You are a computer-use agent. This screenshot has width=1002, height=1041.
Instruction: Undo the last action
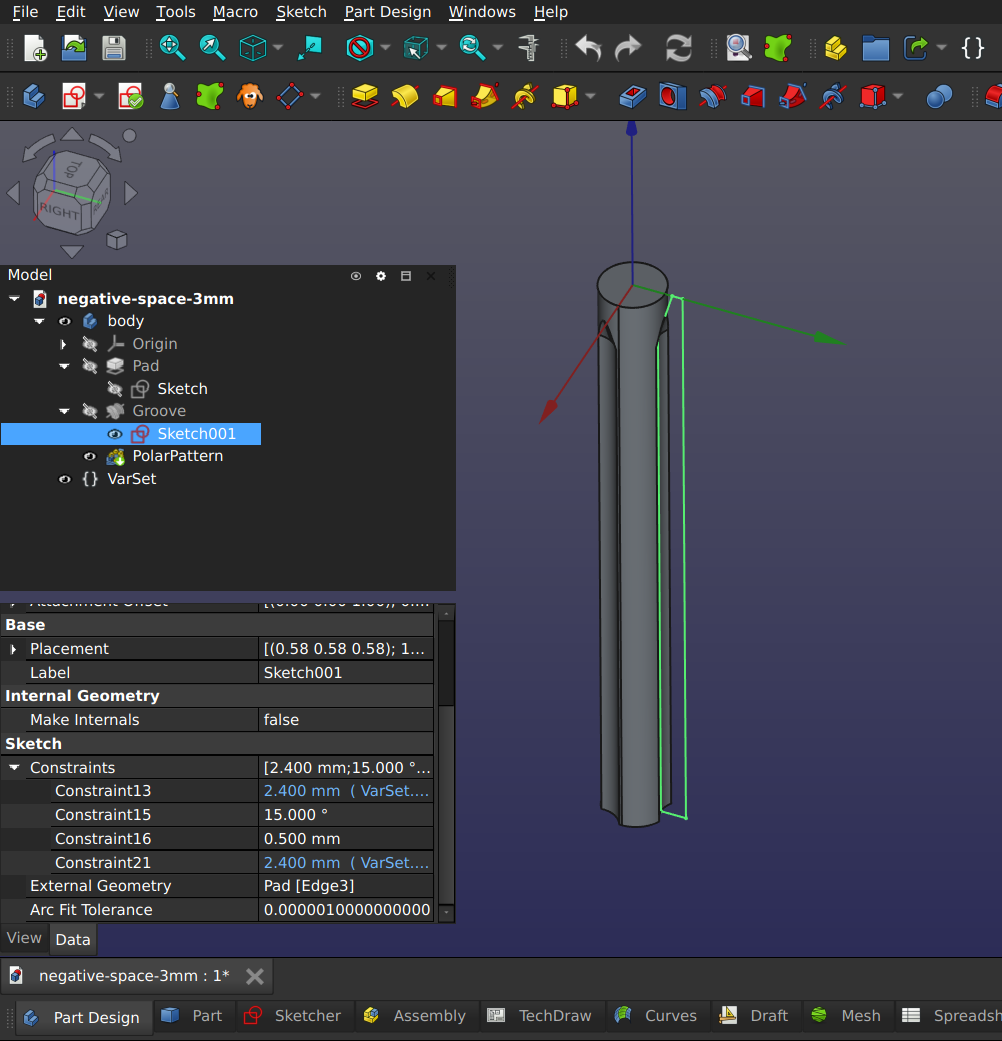[x=588, y=48]
